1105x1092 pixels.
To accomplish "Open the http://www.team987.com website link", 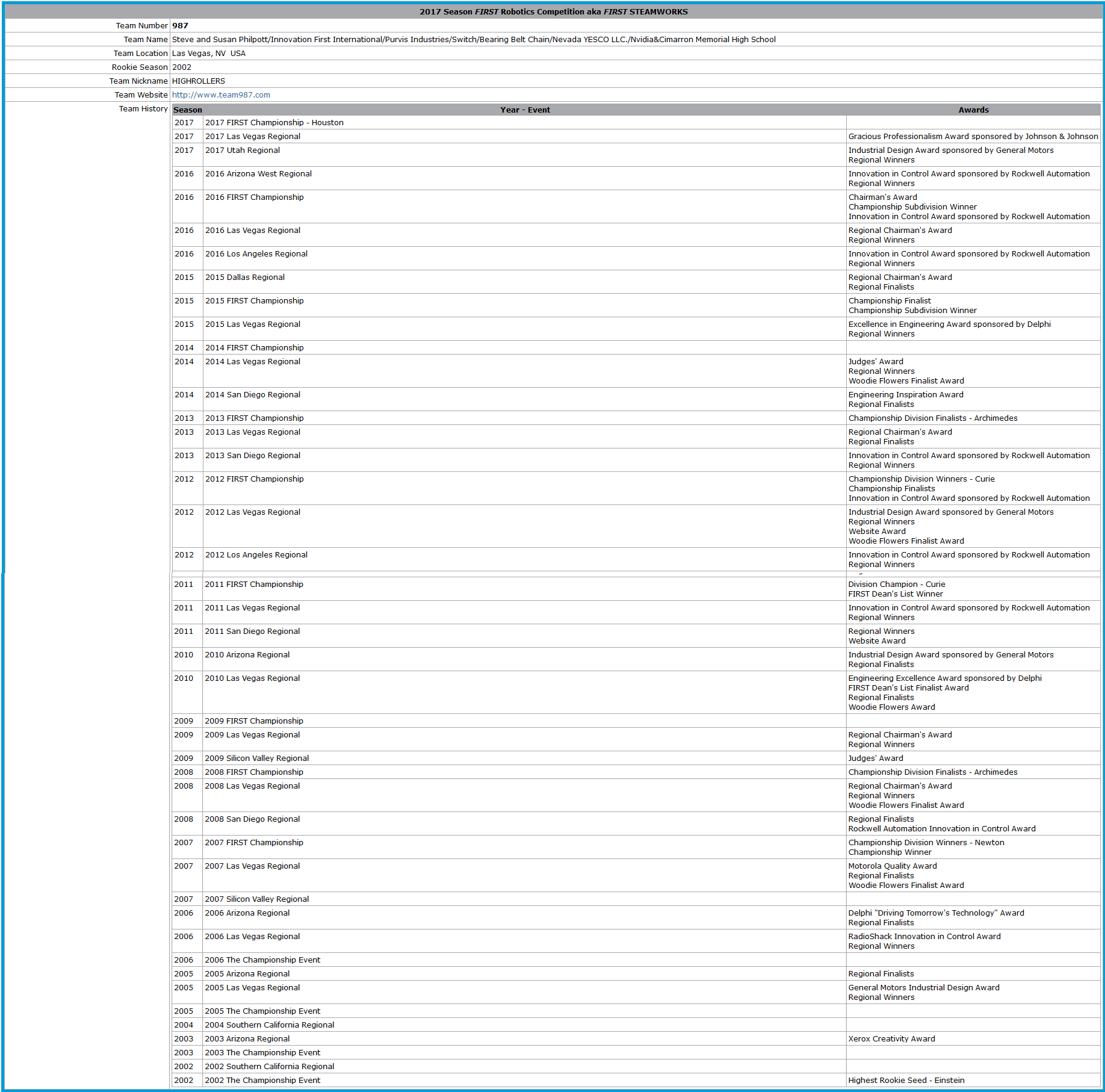I will tap(221, 95).
